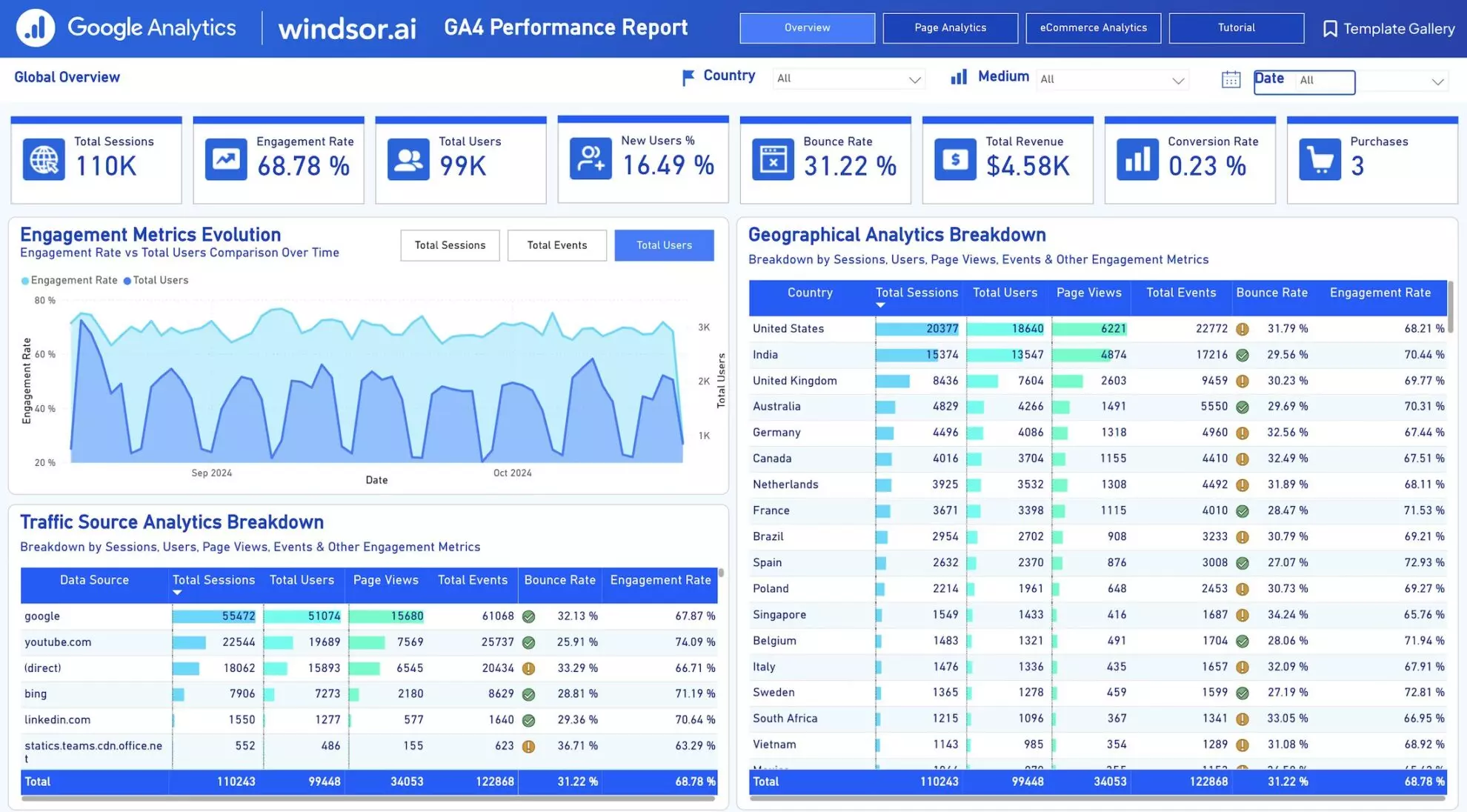
Task: Sort traffic table by Data Source
Action: click(x=94, y=580)
